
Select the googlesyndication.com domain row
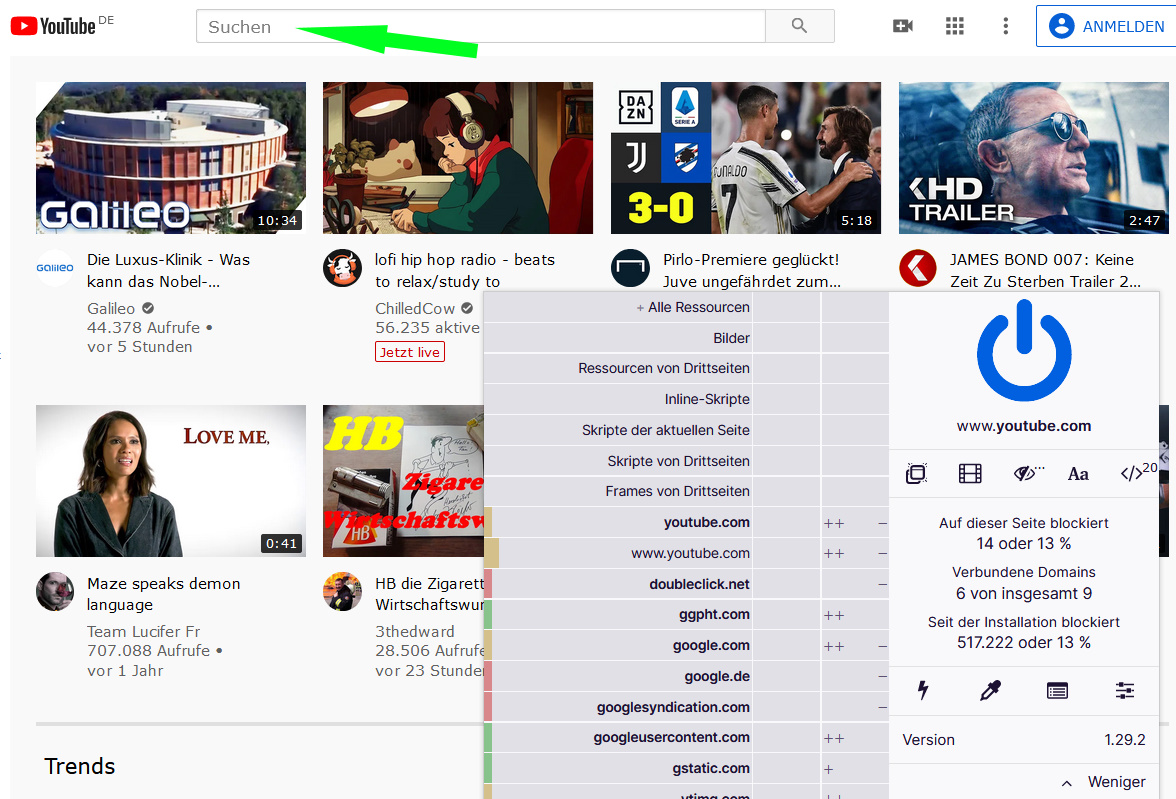coord(617,707)
